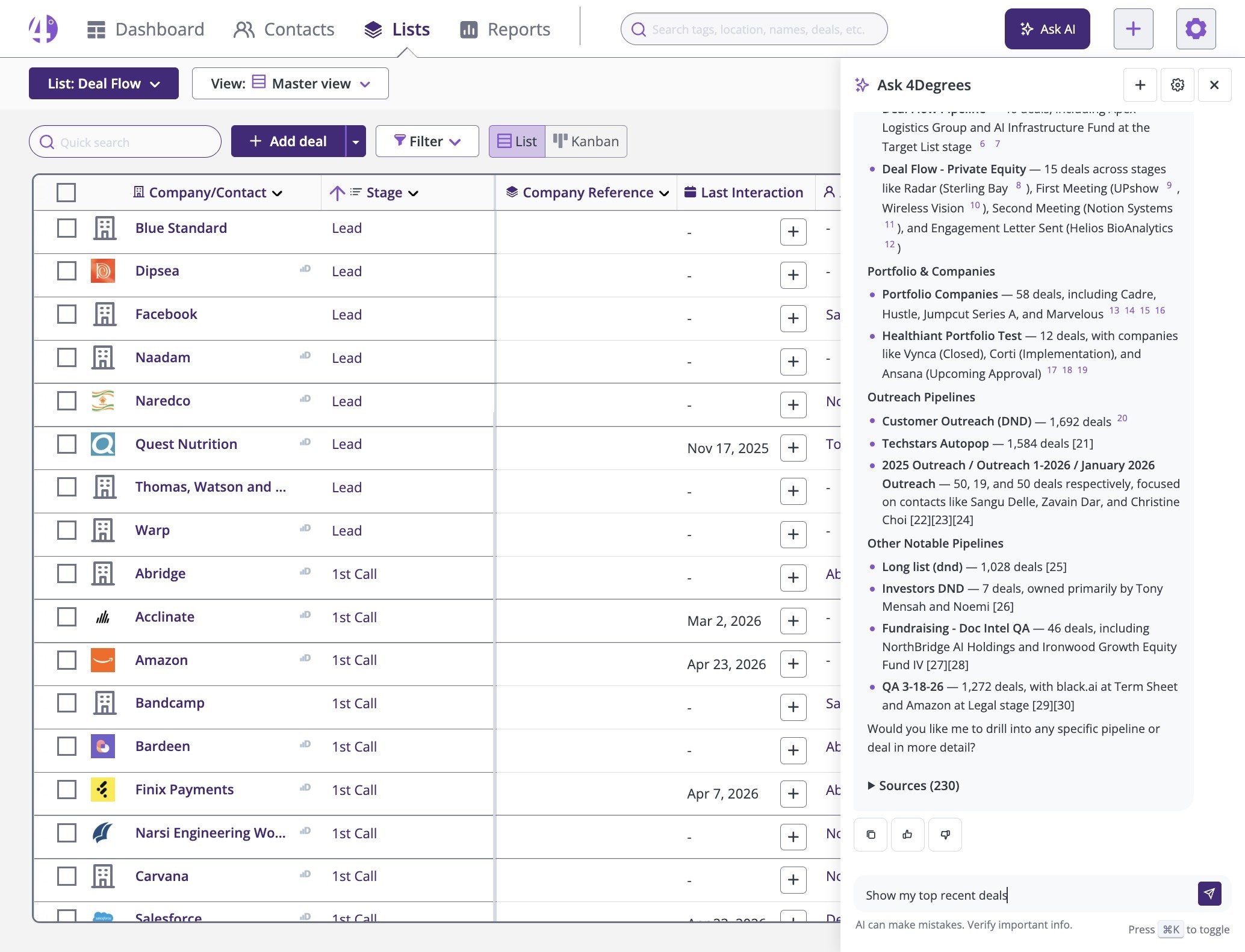Open the Filter dropdown
Screen dimensions: 1245x952
[x=427, y=141]
